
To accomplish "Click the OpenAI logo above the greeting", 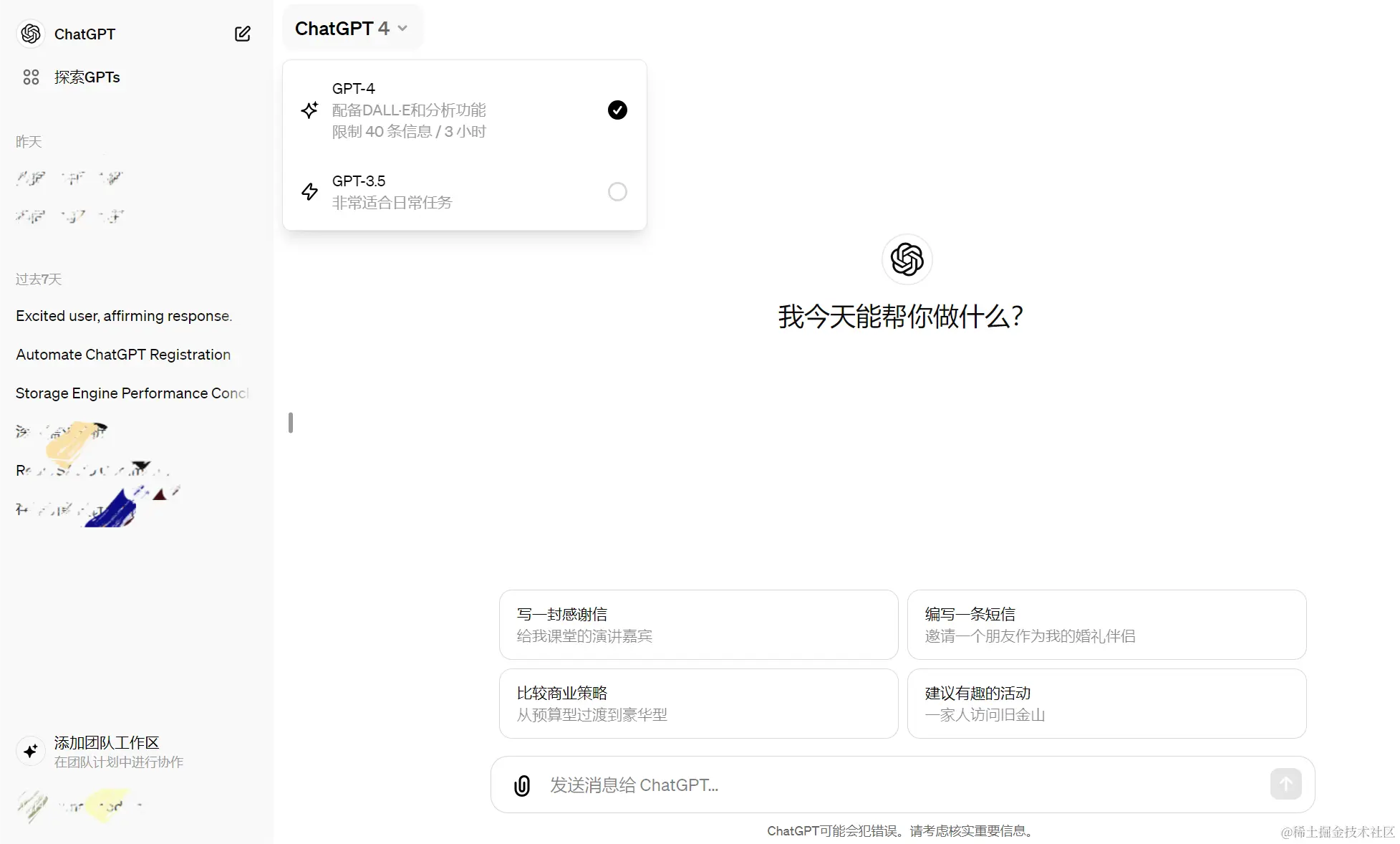I will (x=907, y=259).
